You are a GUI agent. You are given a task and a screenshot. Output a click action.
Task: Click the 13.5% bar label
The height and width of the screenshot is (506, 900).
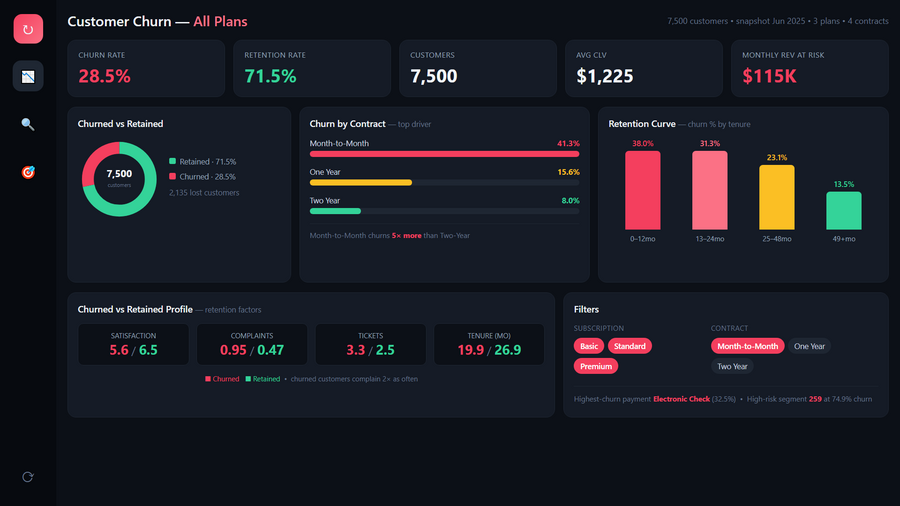coord(844,184)
